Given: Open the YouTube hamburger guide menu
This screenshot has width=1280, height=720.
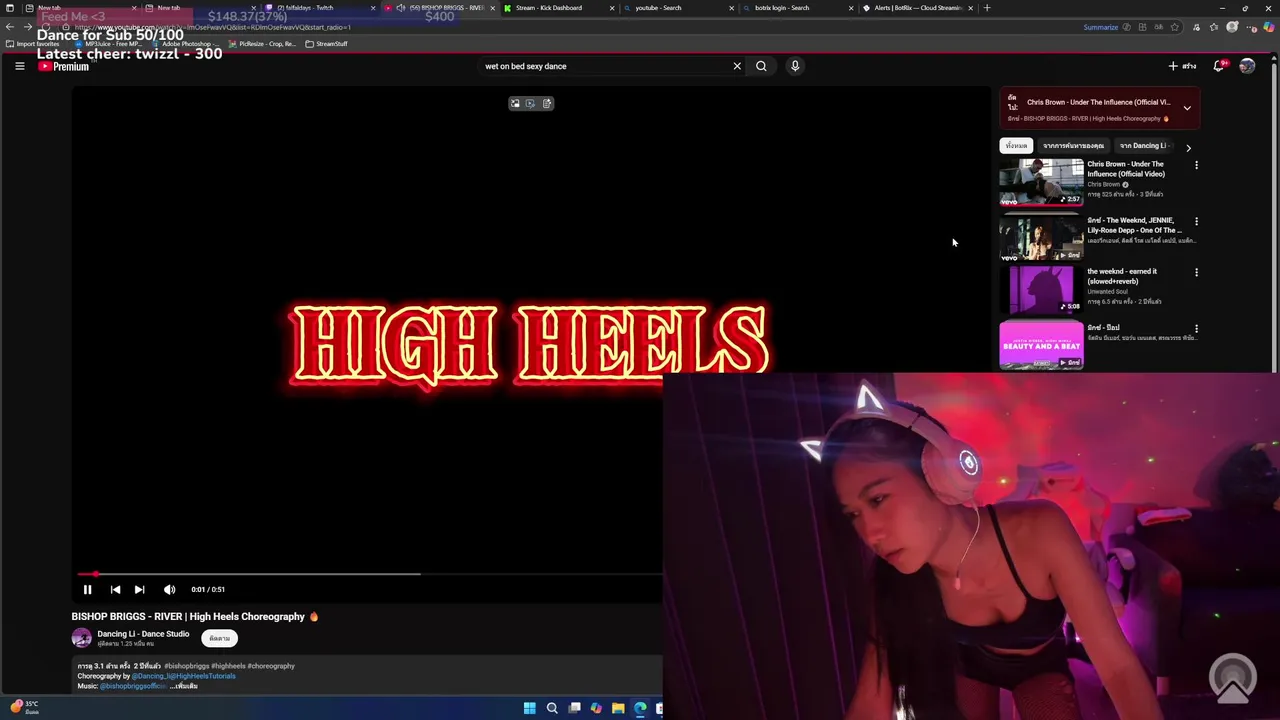Looking at the screenshot, I should click(x=19, y=66).
